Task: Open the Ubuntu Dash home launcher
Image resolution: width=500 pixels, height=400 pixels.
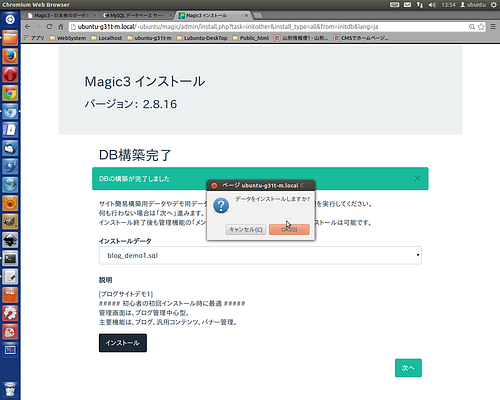Action: pyautogui.click(x=10, y=19)
